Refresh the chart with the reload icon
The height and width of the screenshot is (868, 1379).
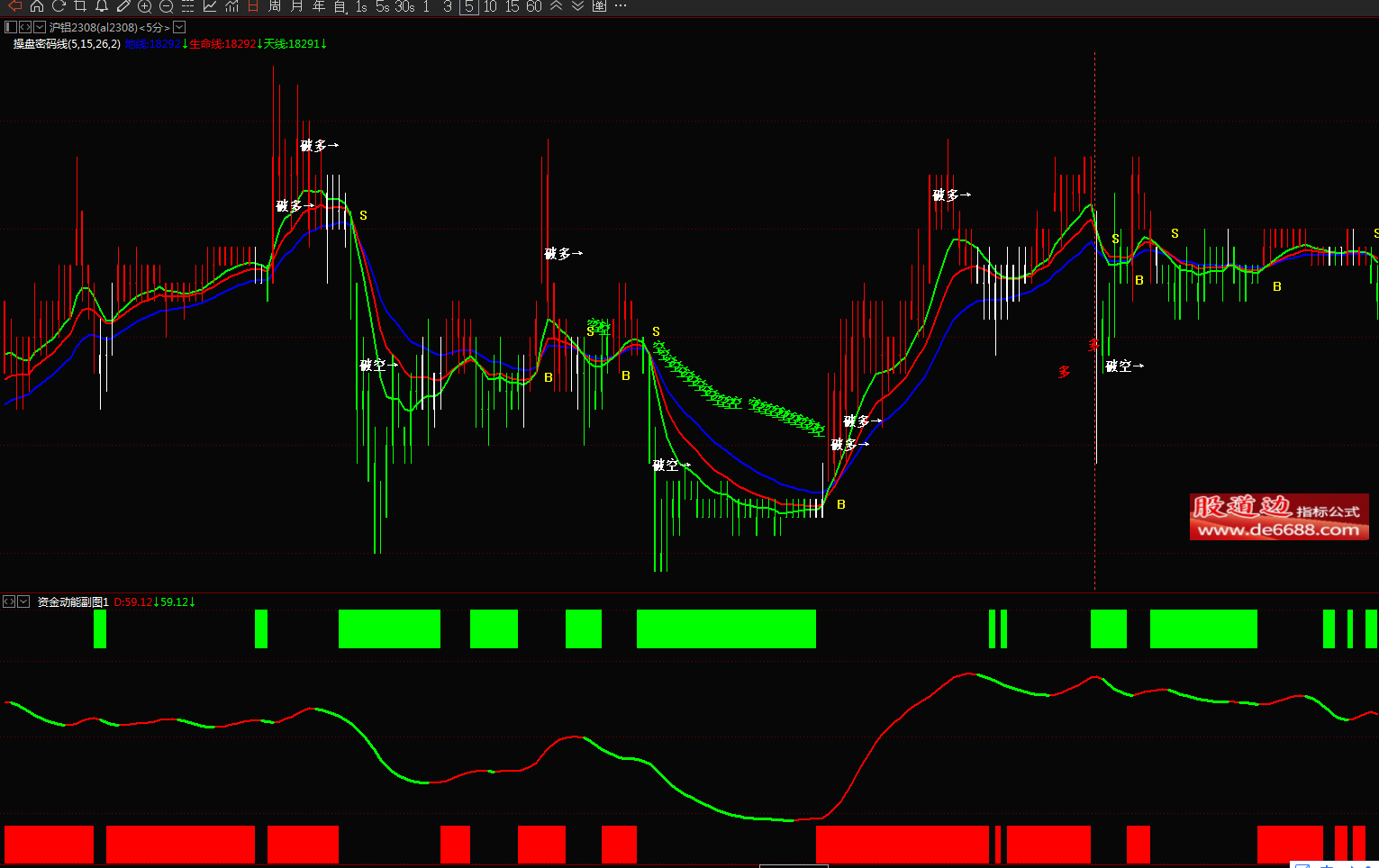[x=59, y=6]
